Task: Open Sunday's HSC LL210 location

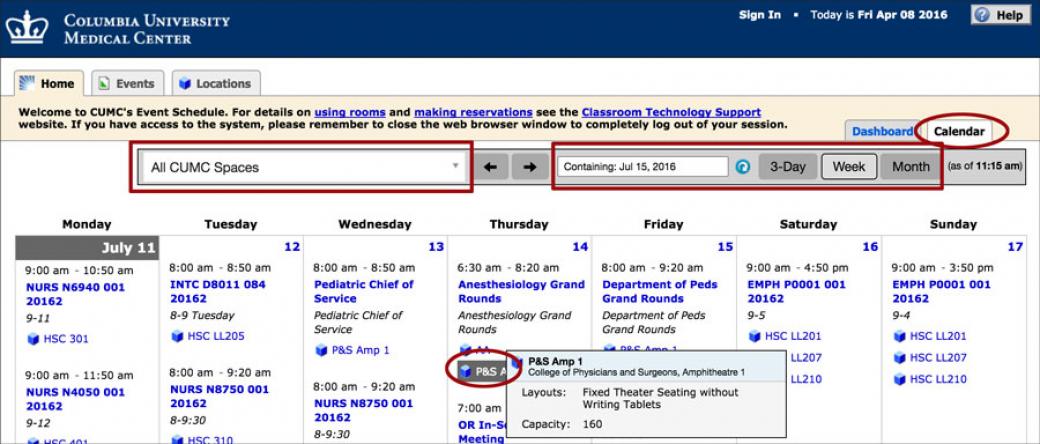Action: tap(938, 379)
